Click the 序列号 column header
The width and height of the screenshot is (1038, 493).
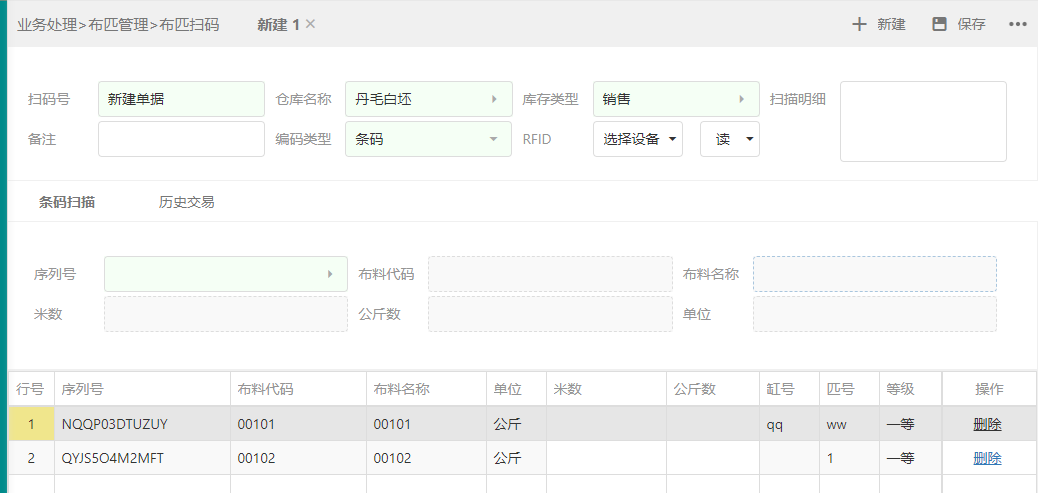click(83, 389)
